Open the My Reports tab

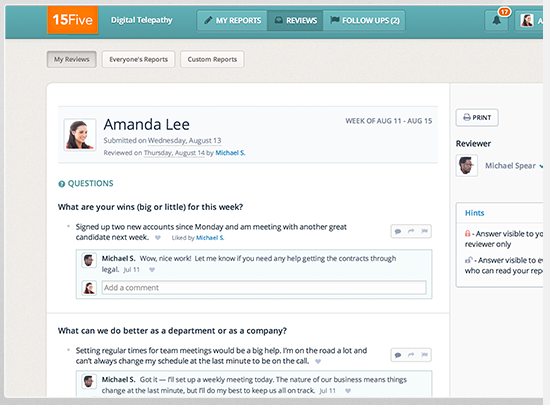click(x=232, y=20)
